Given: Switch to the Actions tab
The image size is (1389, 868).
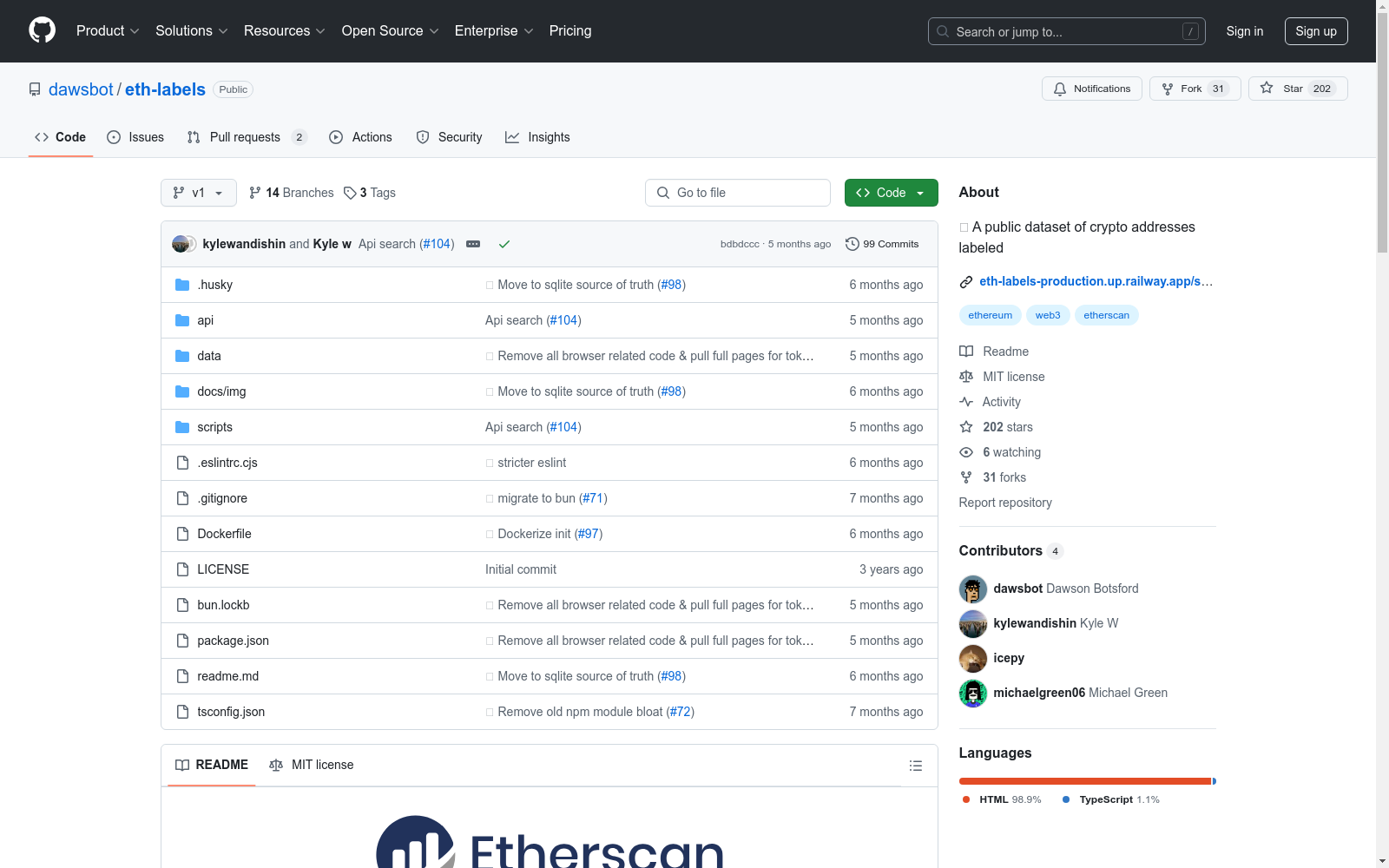Looking at the screenshot, I should pyautogui.click(x=361, y=137).
